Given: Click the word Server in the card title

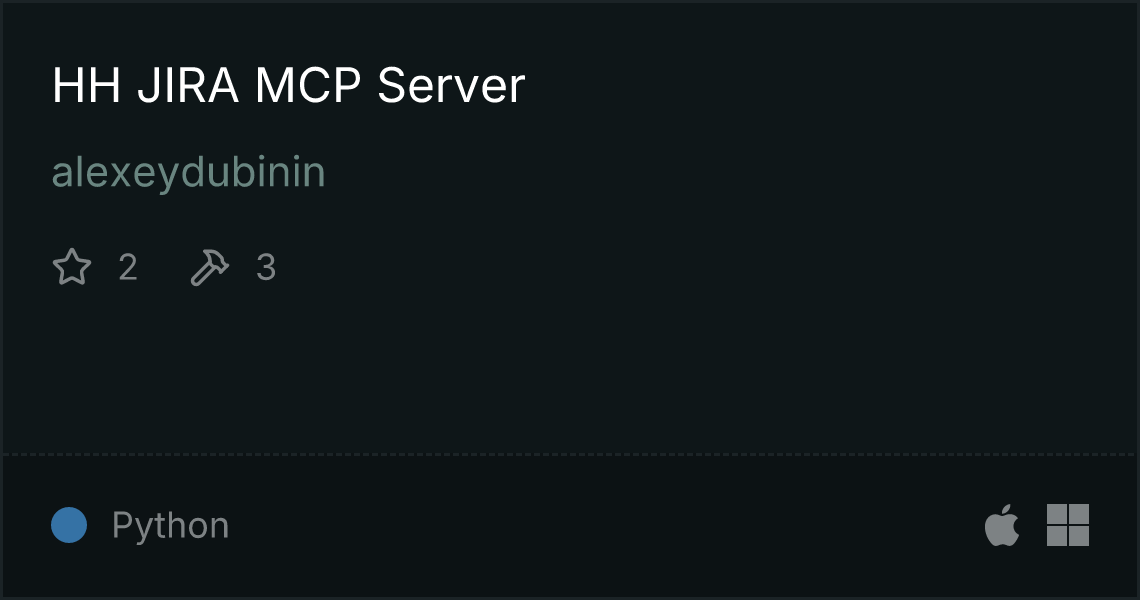Looking at the screenshot, I should click(x=451, y=85).
